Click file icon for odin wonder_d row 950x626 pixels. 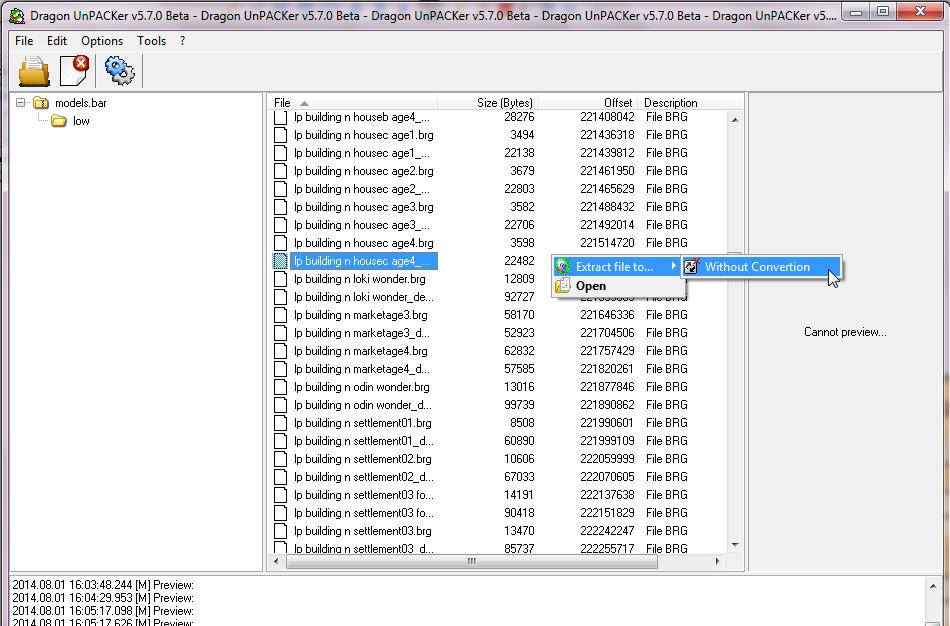pos(281,405)
